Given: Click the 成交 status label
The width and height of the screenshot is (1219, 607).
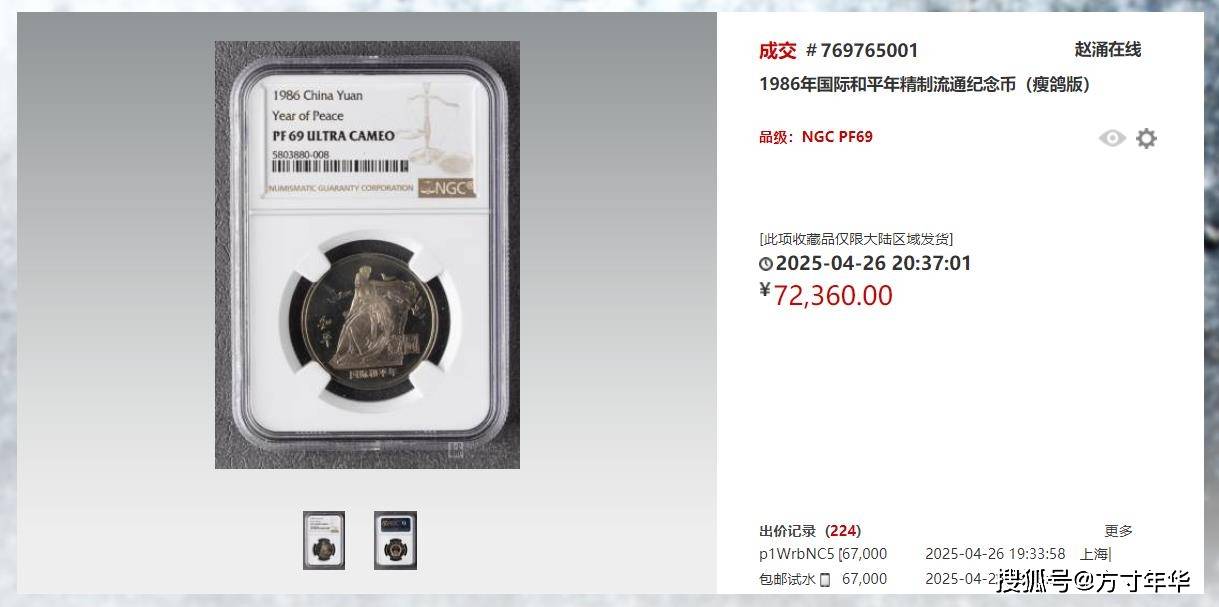Looking at the screenshot, I should (777, 50).
